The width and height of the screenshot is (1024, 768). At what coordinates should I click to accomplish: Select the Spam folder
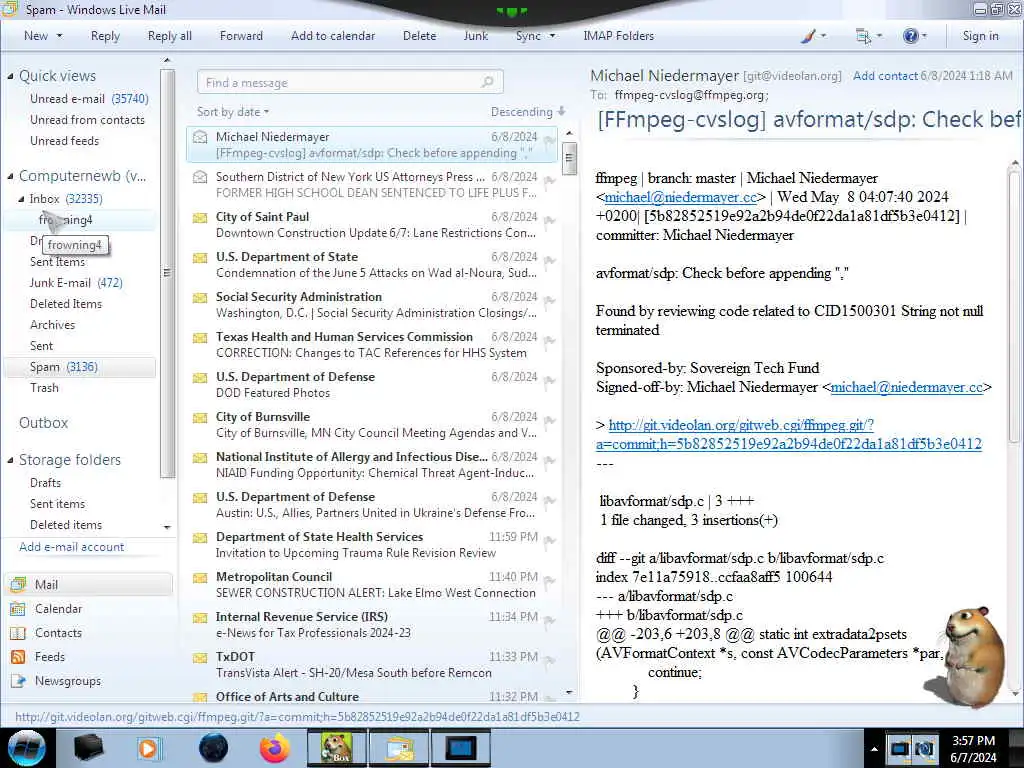pyautogui.click(x=80, y=367)
